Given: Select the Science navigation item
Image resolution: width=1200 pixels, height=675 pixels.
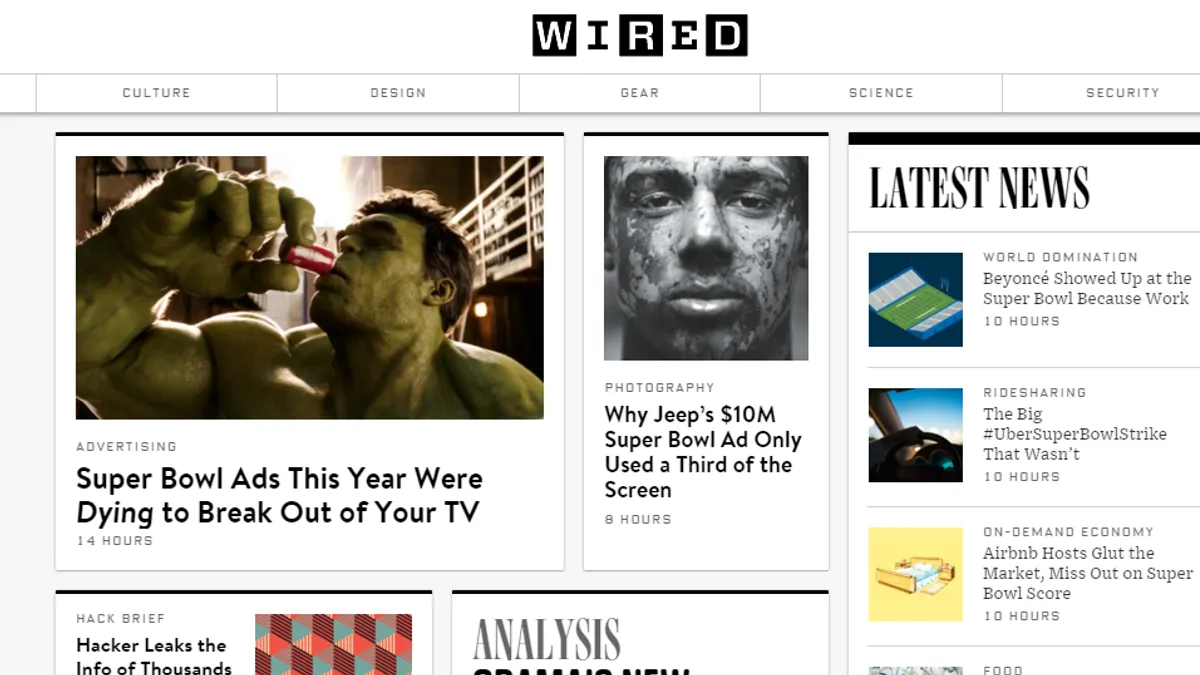Looking at the screenshot, I should (881, 93).
